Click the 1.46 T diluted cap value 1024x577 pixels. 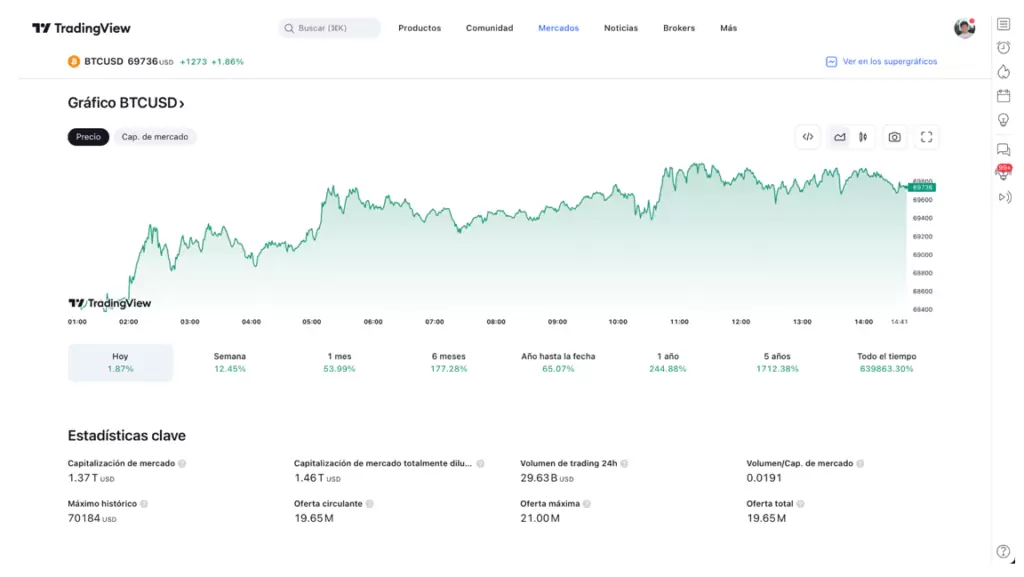[317, 478]
